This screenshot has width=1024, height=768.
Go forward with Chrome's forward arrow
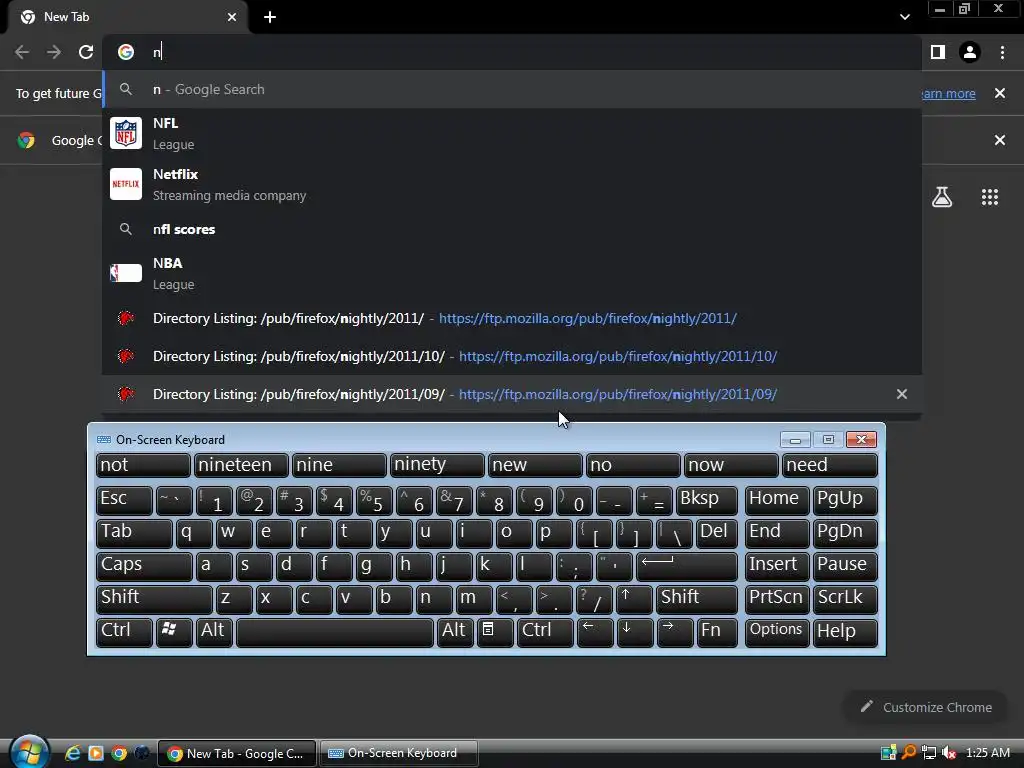(x=54, y=52)
